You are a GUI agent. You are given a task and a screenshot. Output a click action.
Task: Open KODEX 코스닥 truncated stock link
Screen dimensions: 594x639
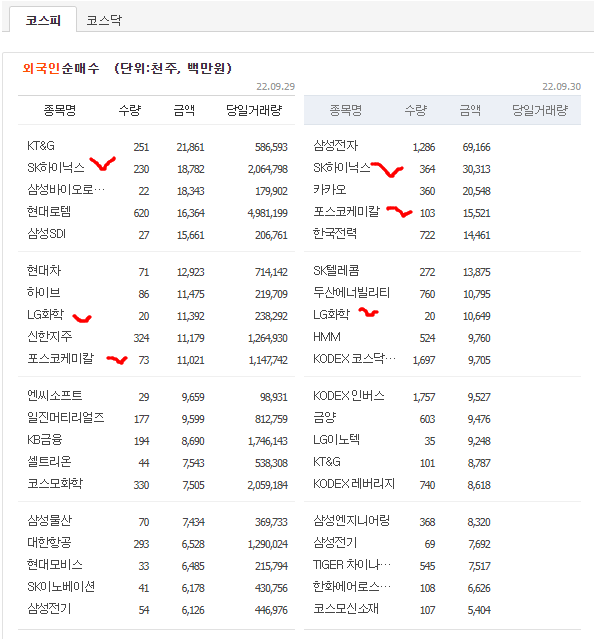[354, 359]
